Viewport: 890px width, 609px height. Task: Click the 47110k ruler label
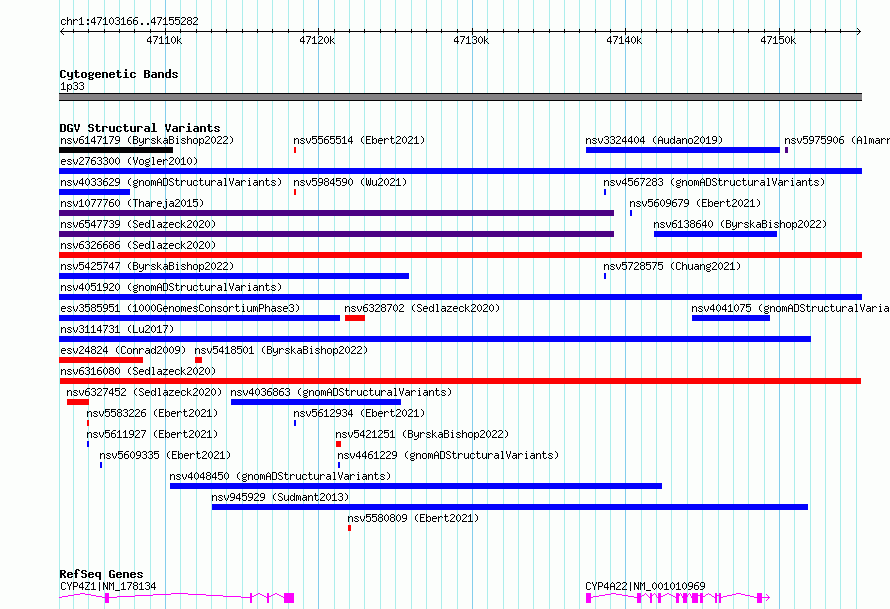click(x=164, y=40)
